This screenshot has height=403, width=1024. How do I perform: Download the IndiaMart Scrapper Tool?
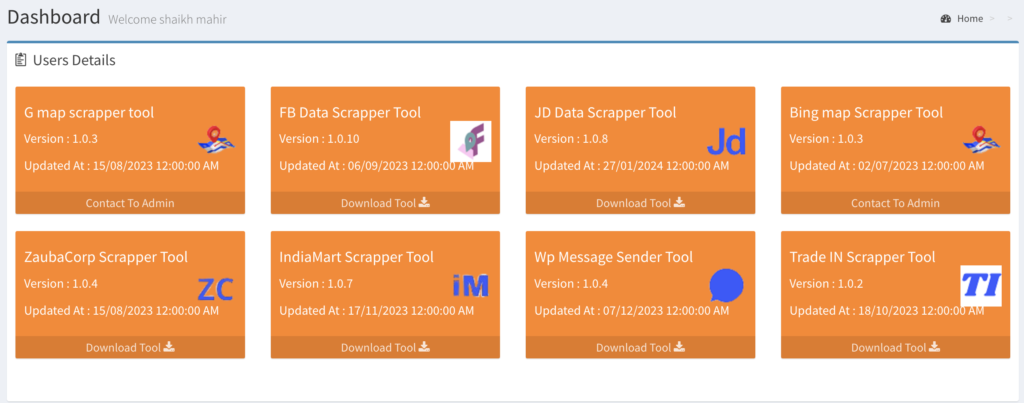coord(385,347)
